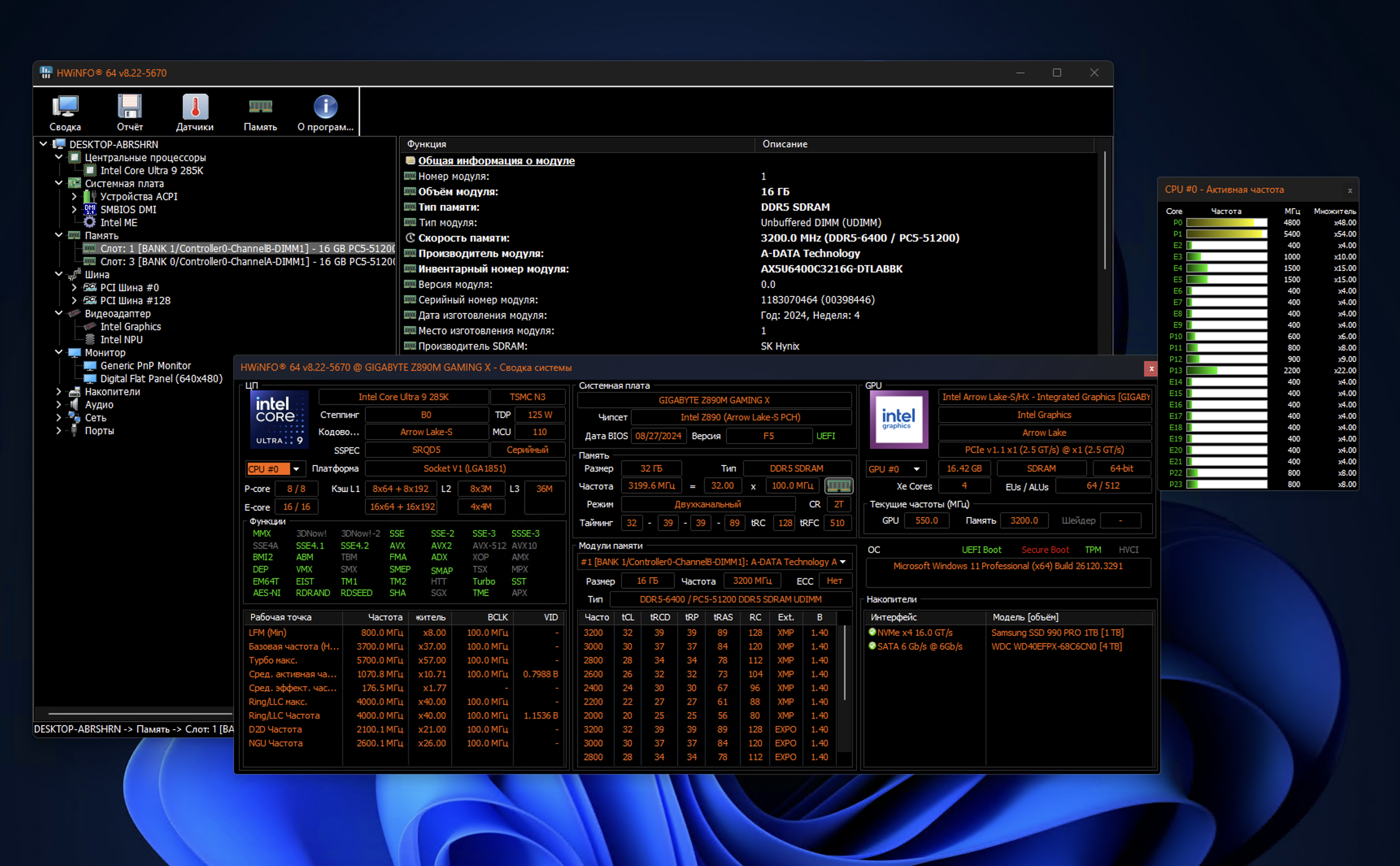Image resolution: width=1400 pixels, height=866 pixels.
Task: Click the memory module chip icon beside 100.0 МГц
Action: [839, 486]
